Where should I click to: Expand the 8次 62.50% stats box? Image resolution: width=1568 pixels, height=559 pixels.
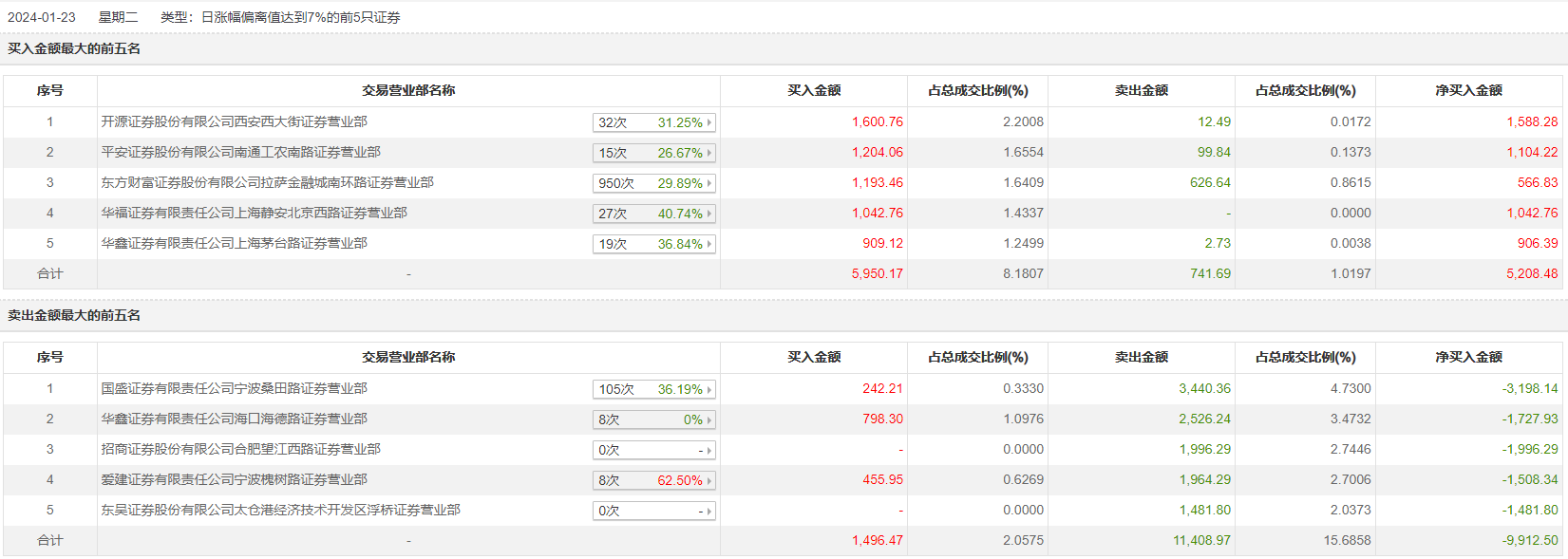click(x=653, y=480)
